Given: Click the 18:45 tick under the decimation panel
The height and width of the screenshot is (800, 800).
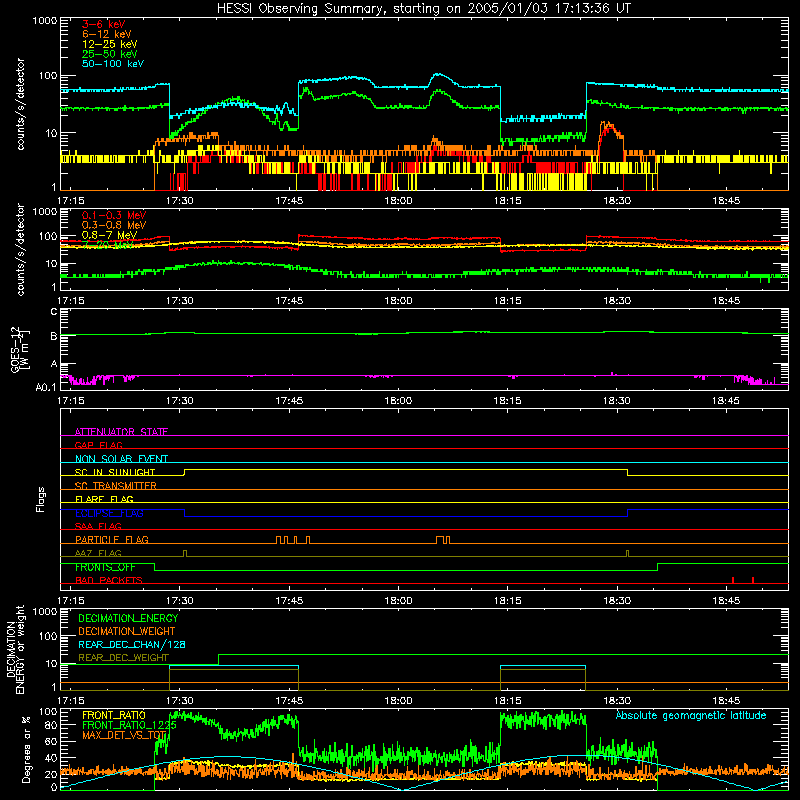Looking at the screenshot, I should (x=726, y=701).
